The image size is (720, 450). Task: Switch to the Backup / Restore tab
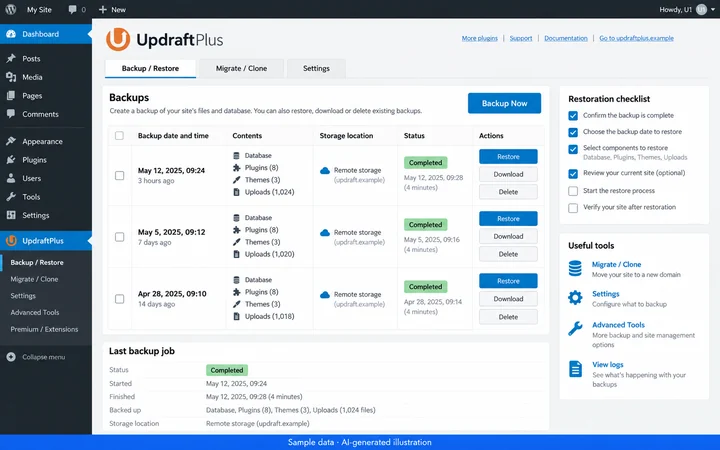(x=151, y=68)
